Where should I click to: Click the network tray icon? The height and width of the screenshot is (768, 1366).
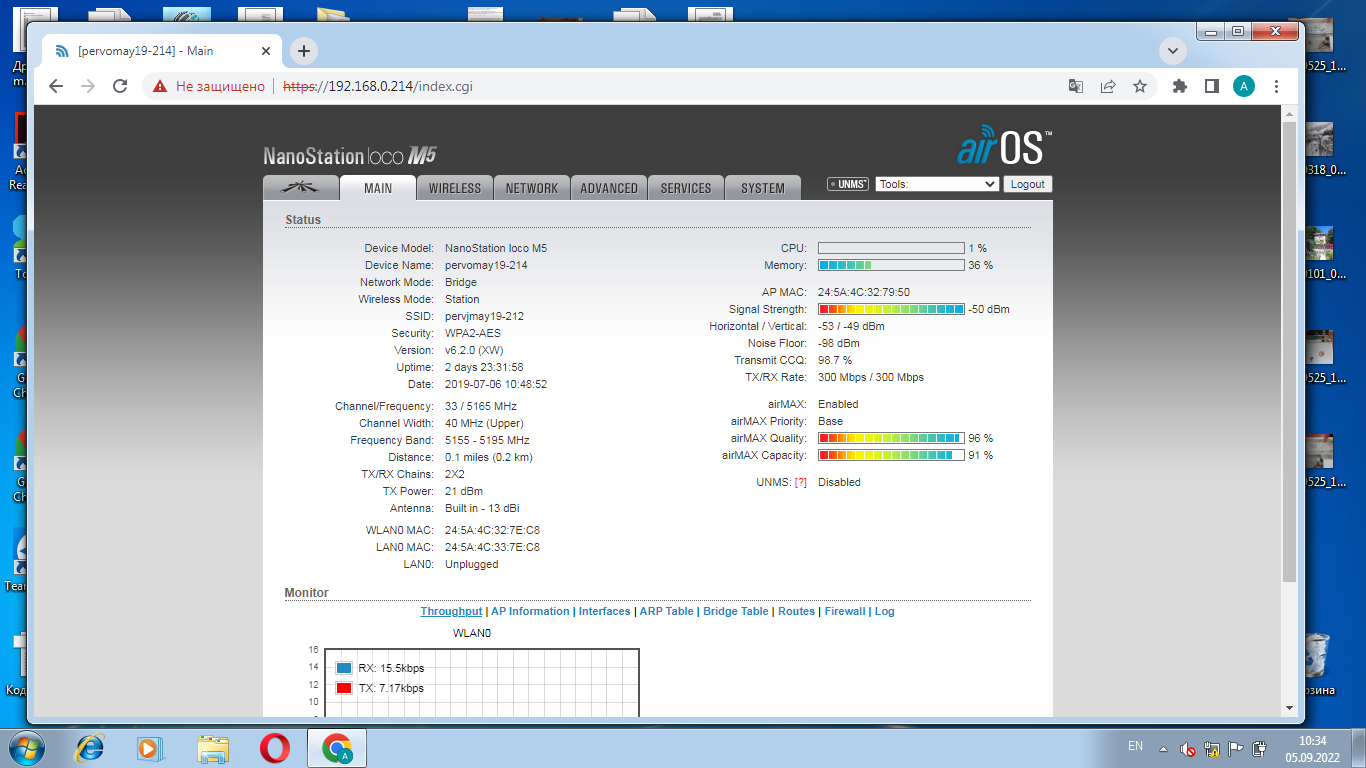(1212, 748)
